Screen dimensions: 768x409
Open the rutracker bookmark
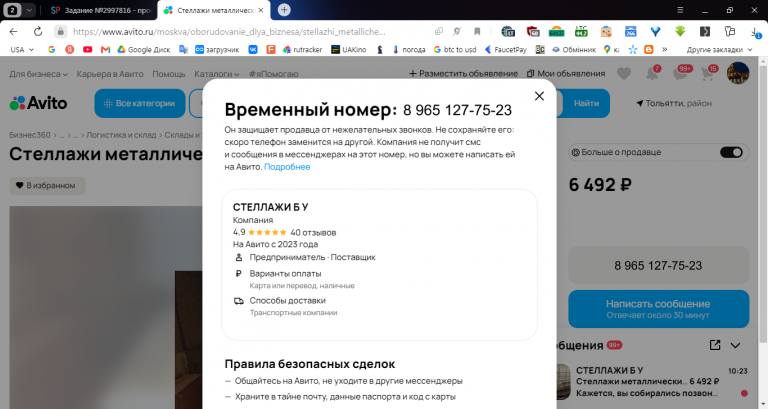(x=303, y=49)
